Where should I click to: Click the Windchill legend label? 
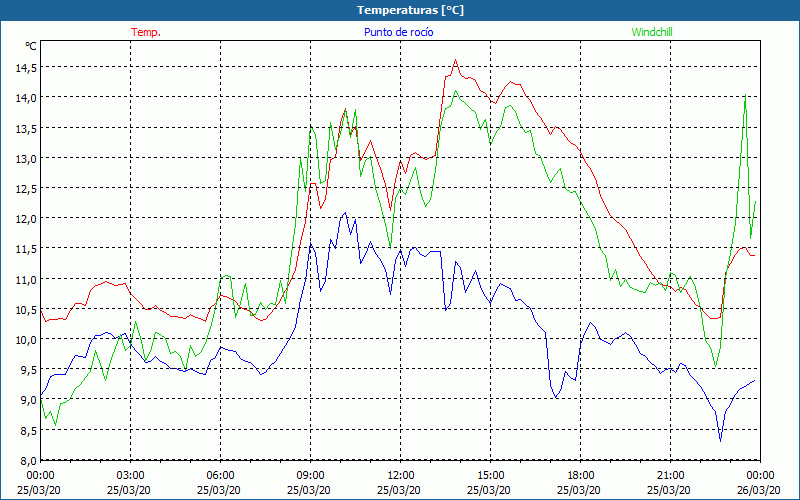point(652,32)
